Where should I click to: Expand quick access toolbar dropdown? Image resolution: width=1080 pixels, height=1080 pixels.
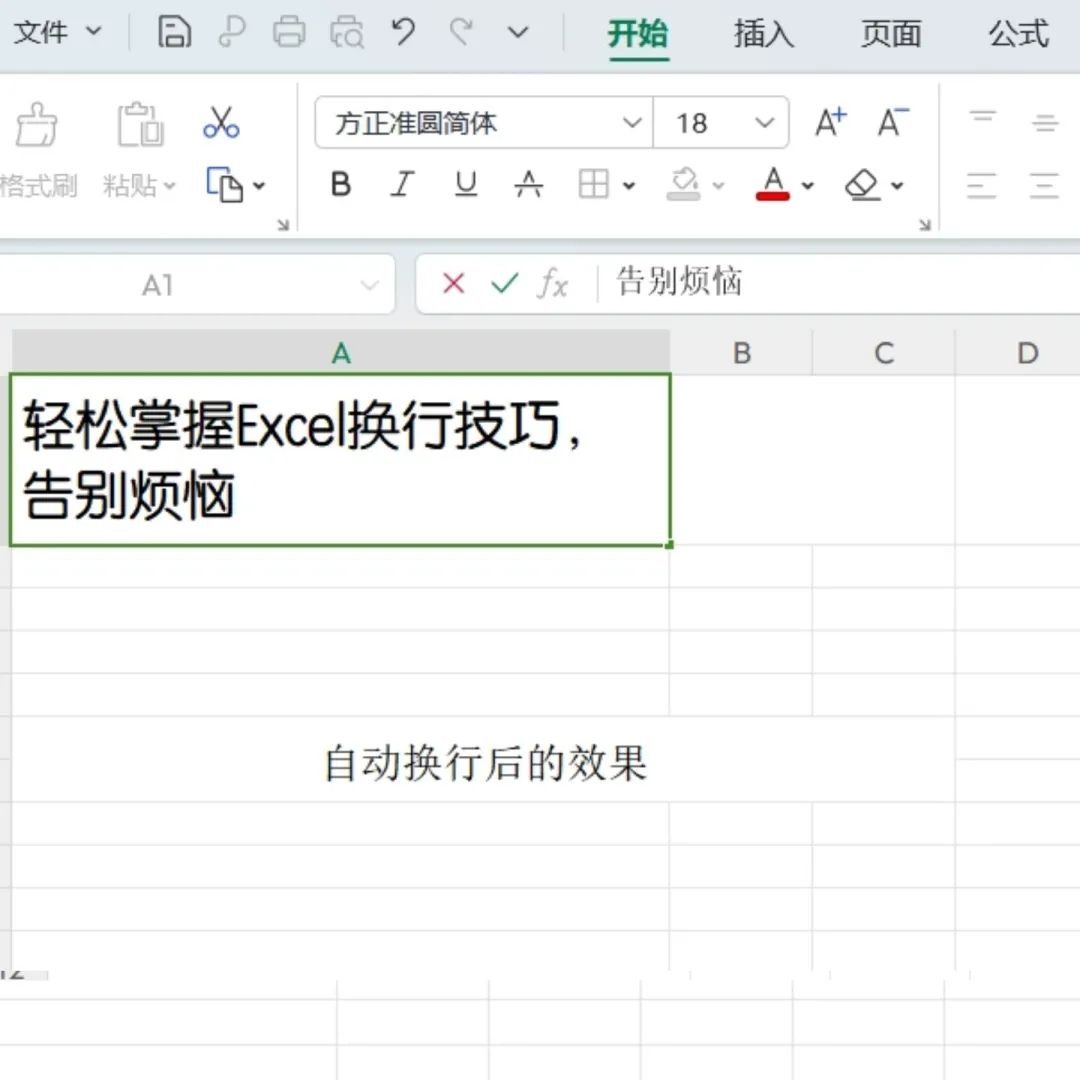[x=518, y=32]
